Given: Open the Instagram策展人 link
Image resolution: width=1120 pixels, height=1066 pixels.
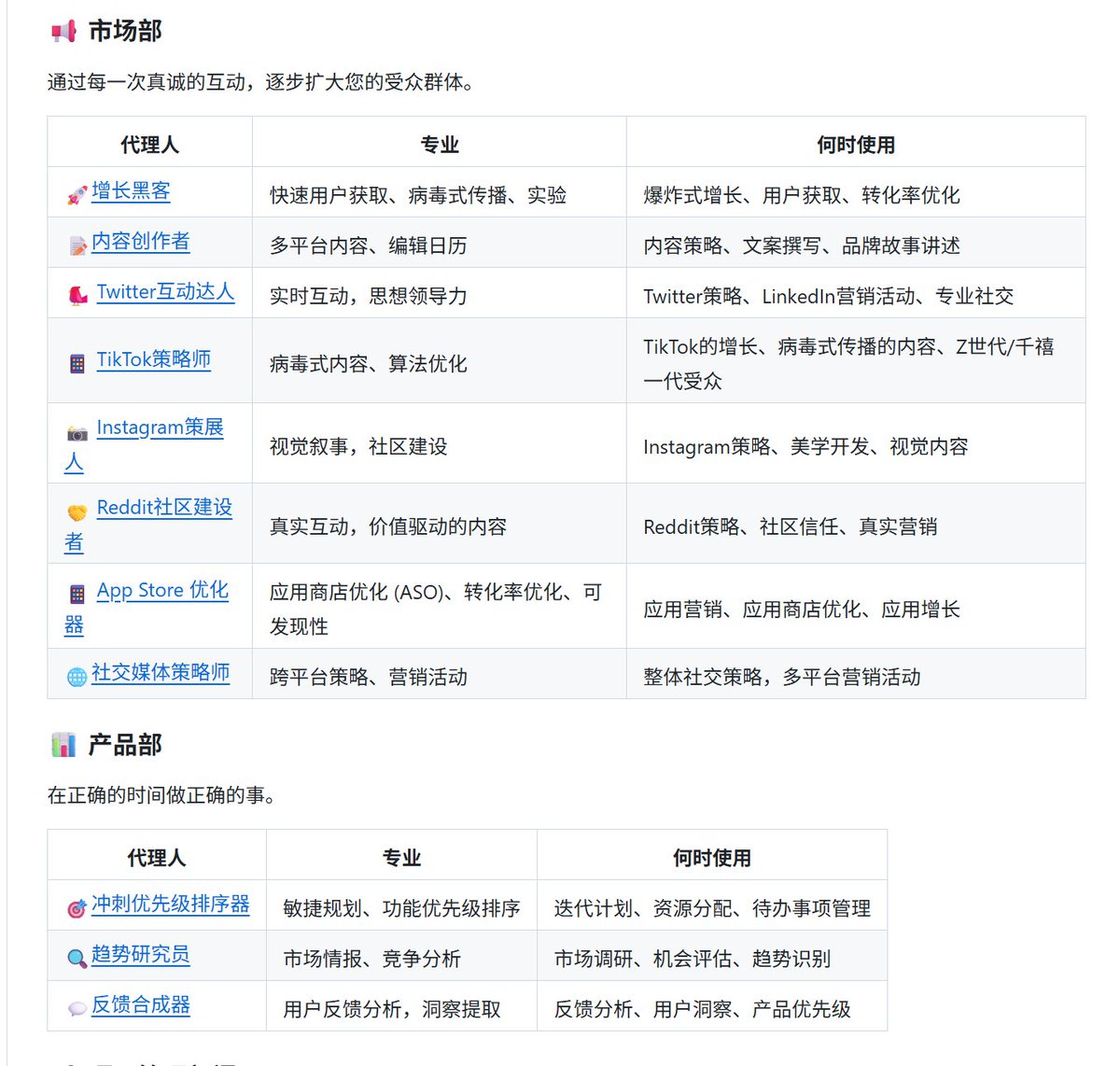Looking at the screenshot, I should (160, 428).
